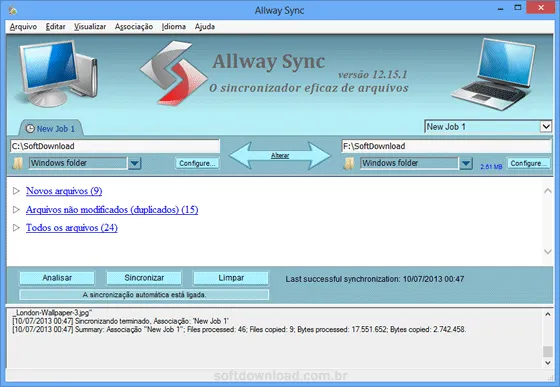Viewport: 560px width, 387px height.
Task: Click file list scrollbar down arrow
Action: pos(548,252)
